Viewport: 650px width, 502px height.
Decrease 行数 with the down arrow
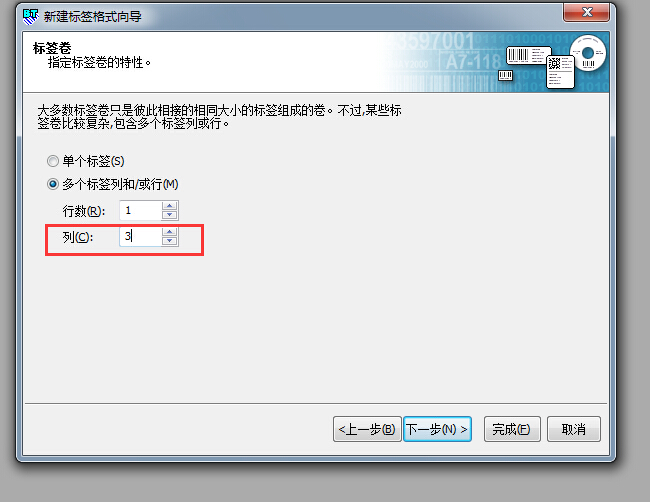tap(170, 215)
